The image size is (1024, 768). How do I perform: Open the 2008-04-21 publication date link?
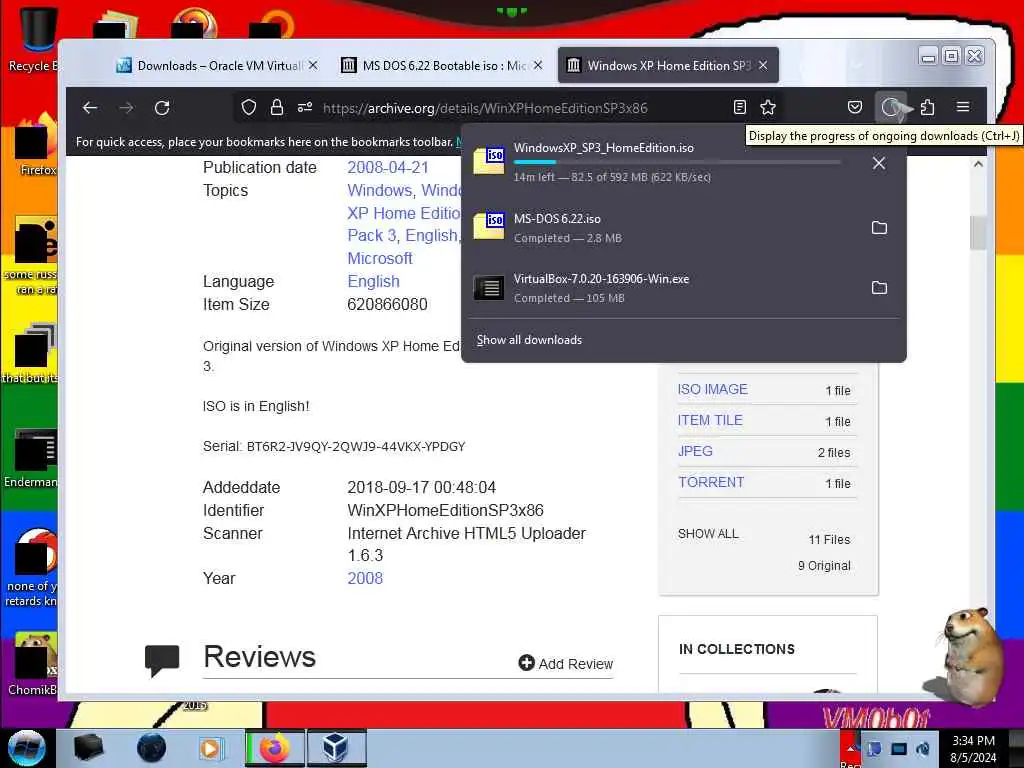click(x=388, y=167)
